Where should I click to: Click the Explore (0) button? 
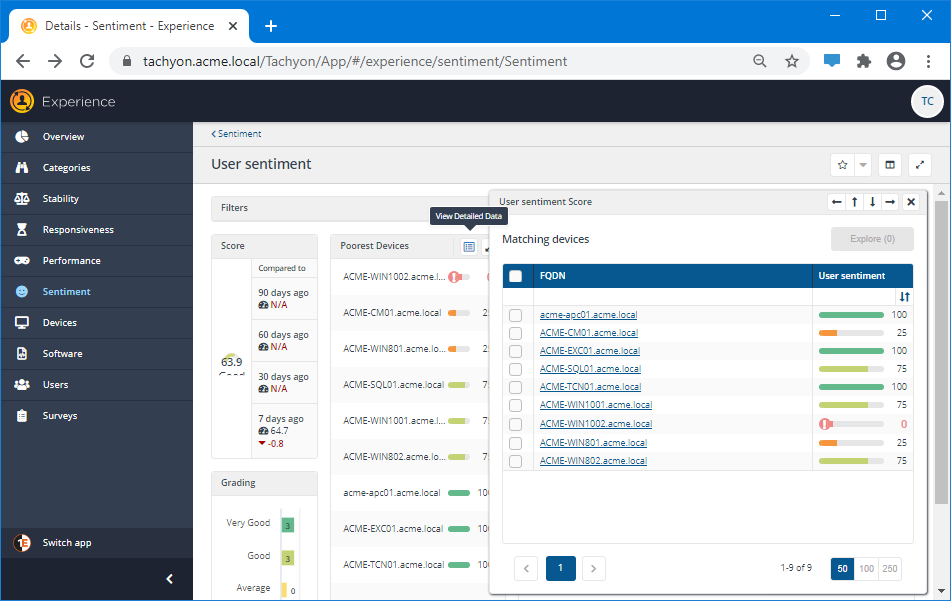[x=872, y=239]
